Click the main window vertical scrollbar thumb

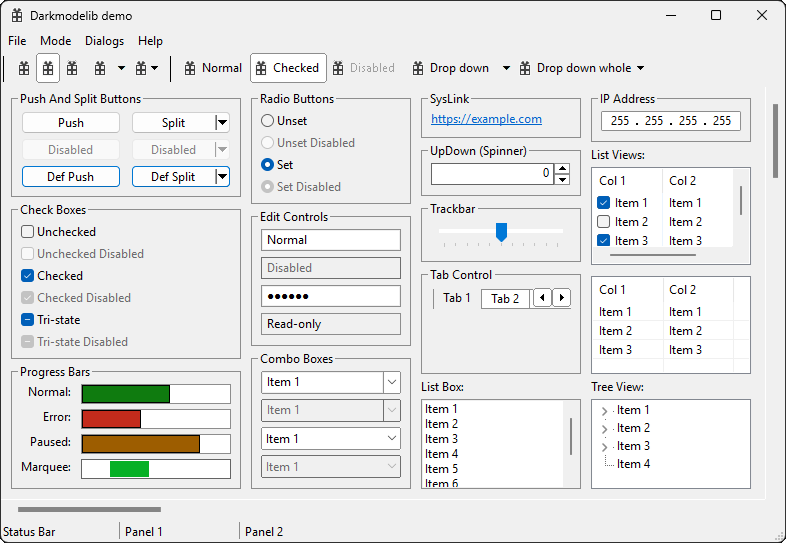click(x=775, y=140)
